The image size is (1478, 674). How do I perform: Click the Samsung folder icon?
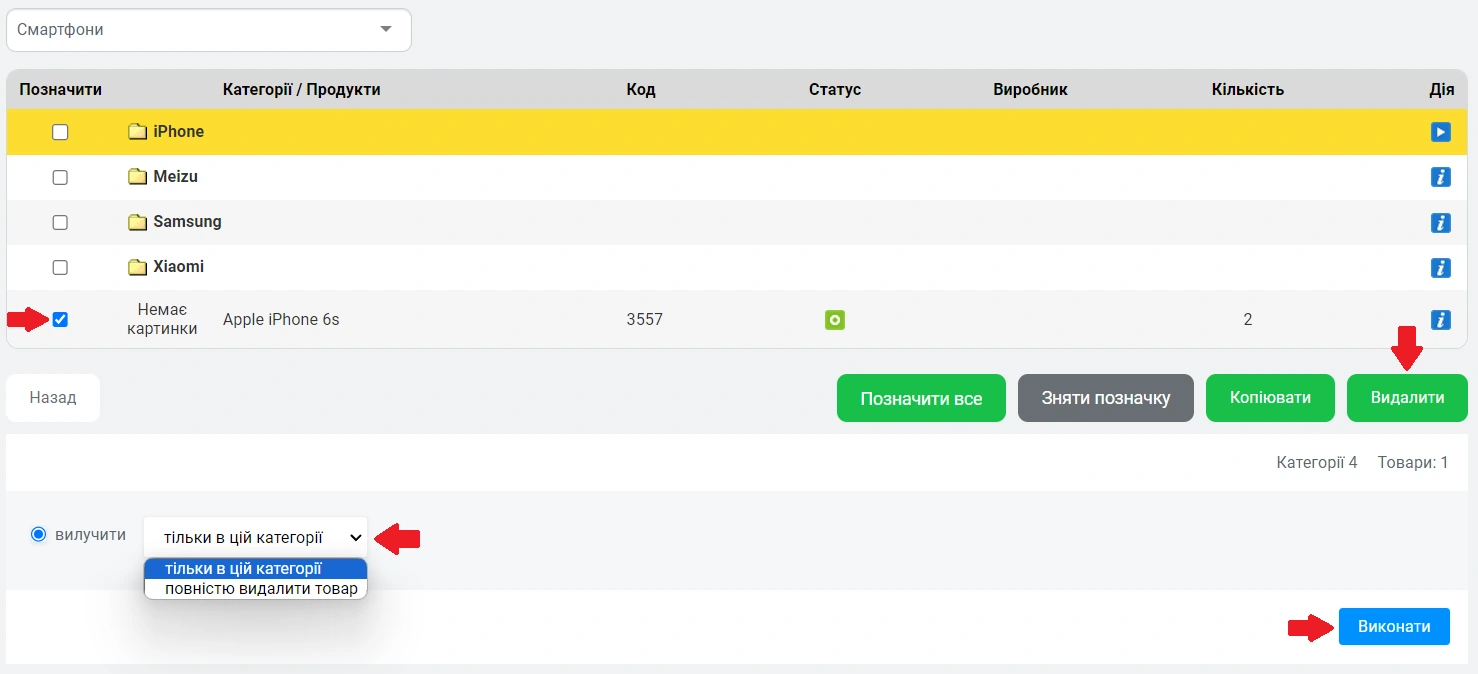pyautogui.click(x=138, y=222)
